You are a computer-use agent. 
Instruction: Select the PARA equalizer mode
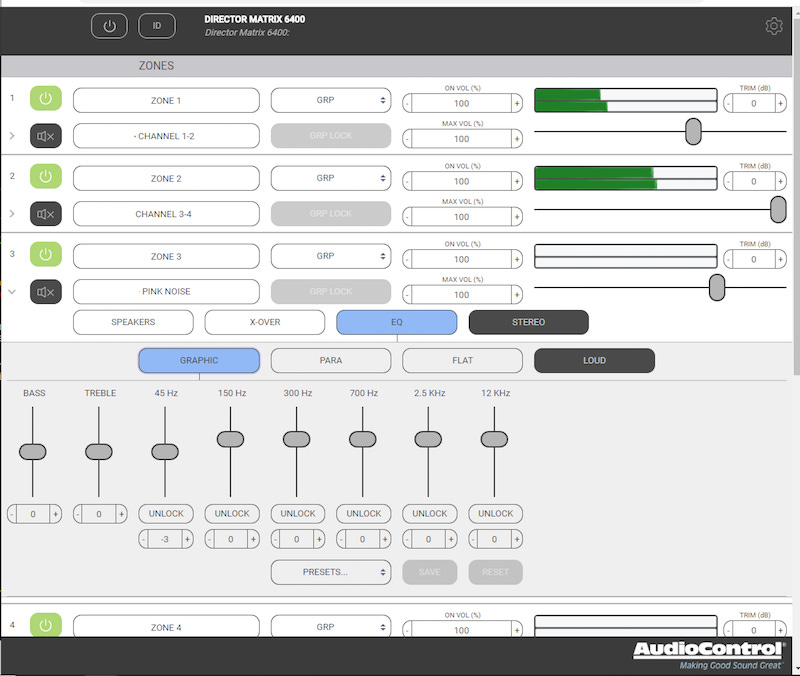(330, 360)
